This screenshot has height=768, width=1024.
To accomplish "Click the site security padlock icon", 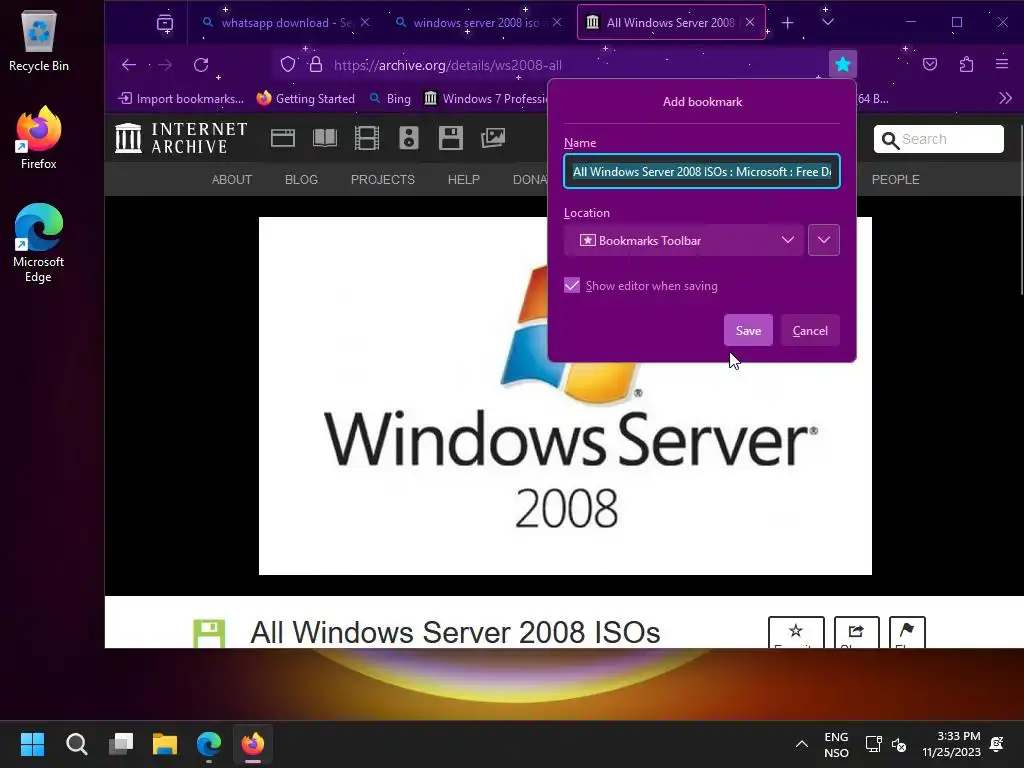I will click(316, 65).
